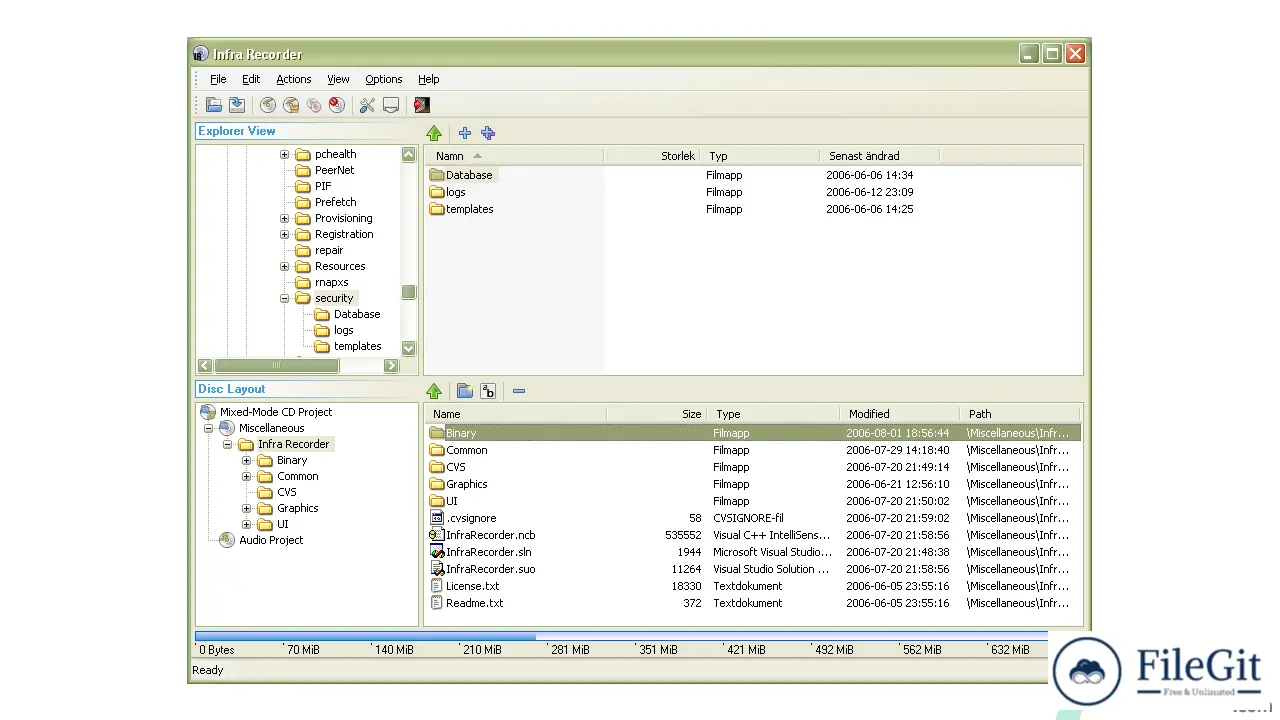Open the Help menu

tap(428, 79)
